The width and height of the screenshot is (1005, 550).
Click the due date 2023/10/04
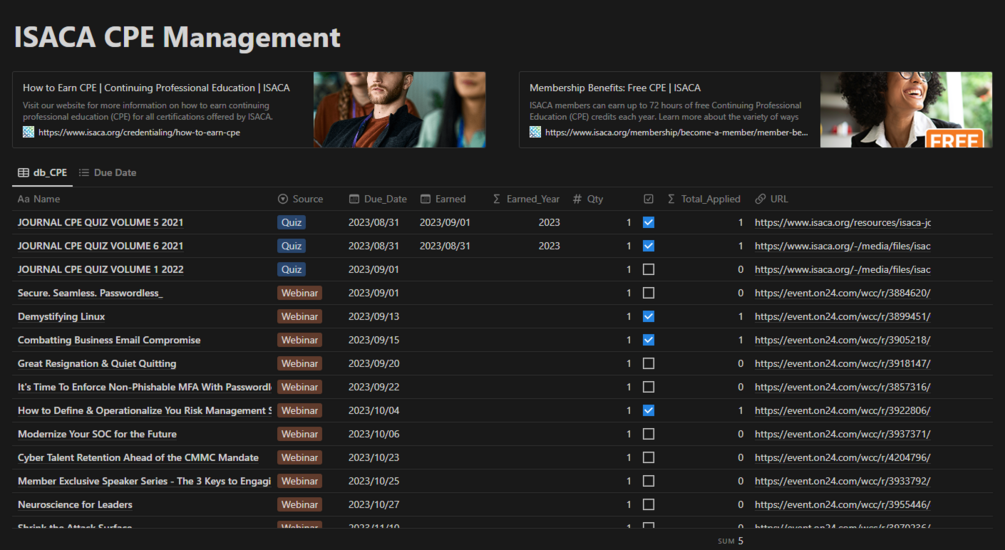point(374,410)
